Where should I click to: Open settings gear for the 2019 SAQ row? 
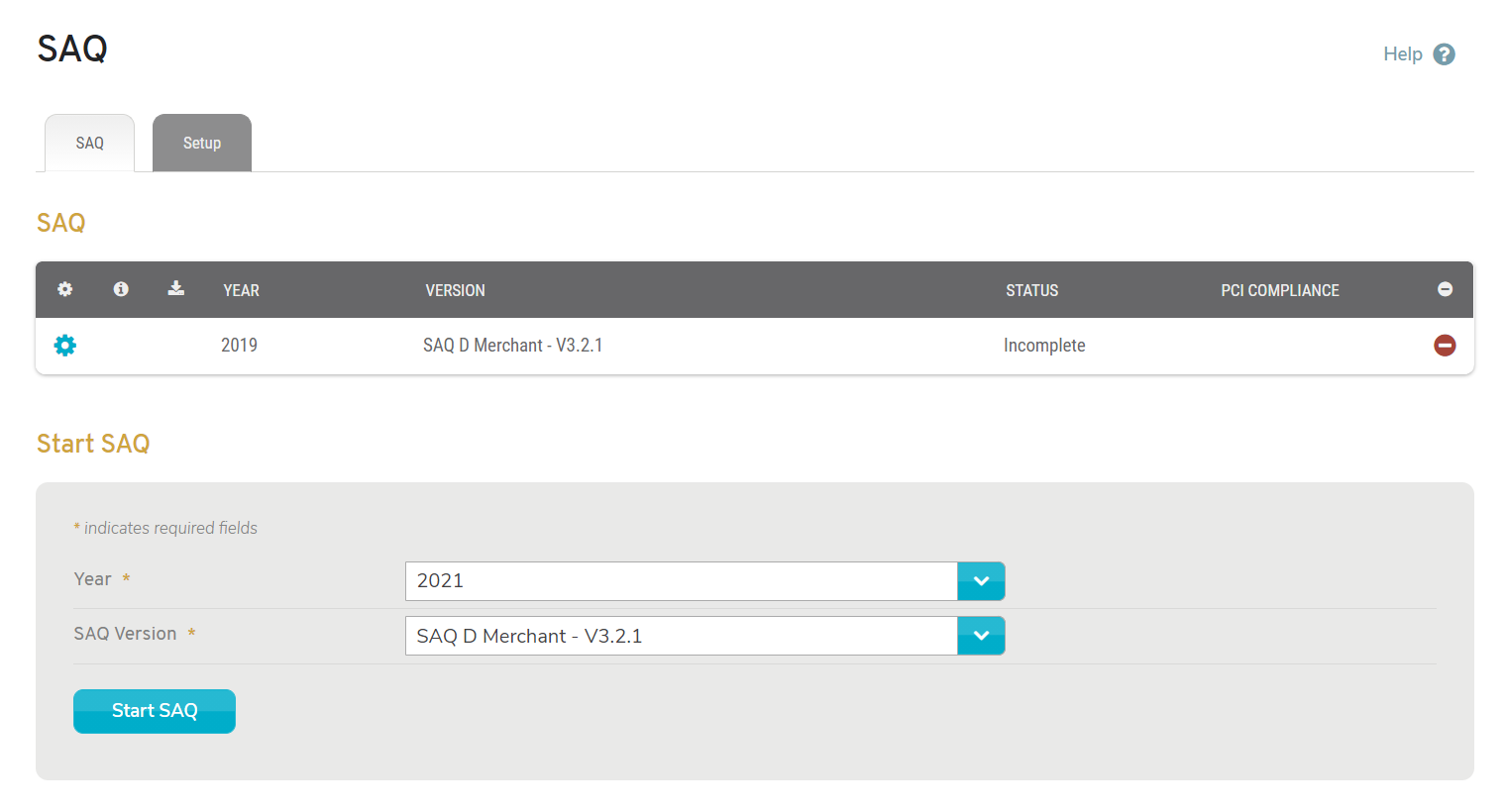(x=65, y=346)
